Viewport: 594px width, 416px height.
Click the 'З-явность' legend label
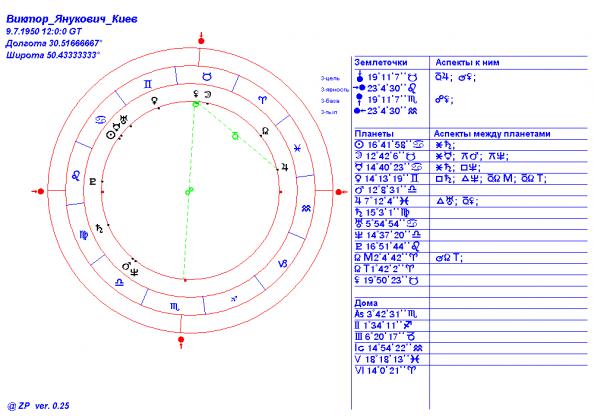point(335,90)
